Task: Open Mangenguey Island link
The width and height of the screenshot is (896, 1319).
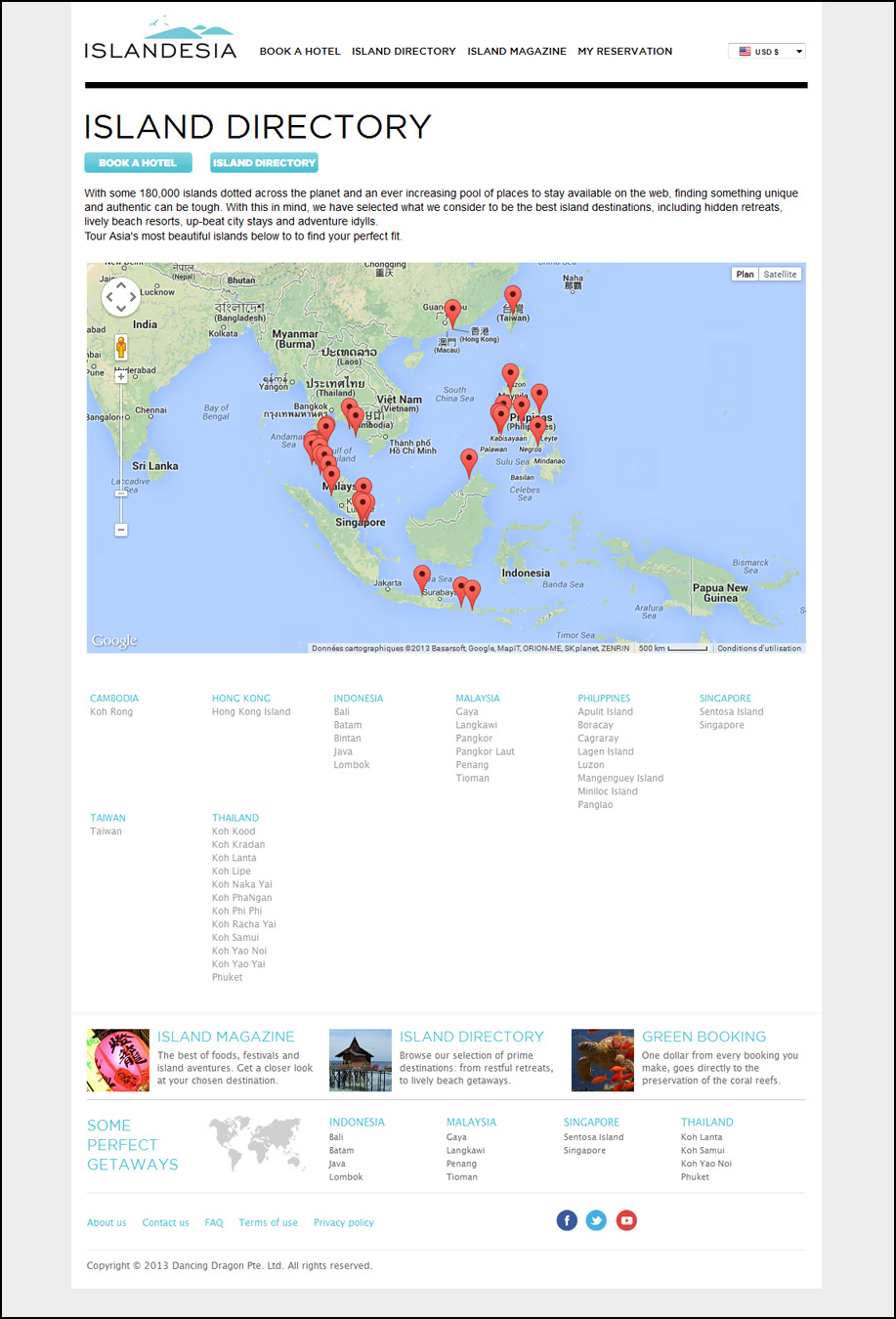Action: pos(620,779)
